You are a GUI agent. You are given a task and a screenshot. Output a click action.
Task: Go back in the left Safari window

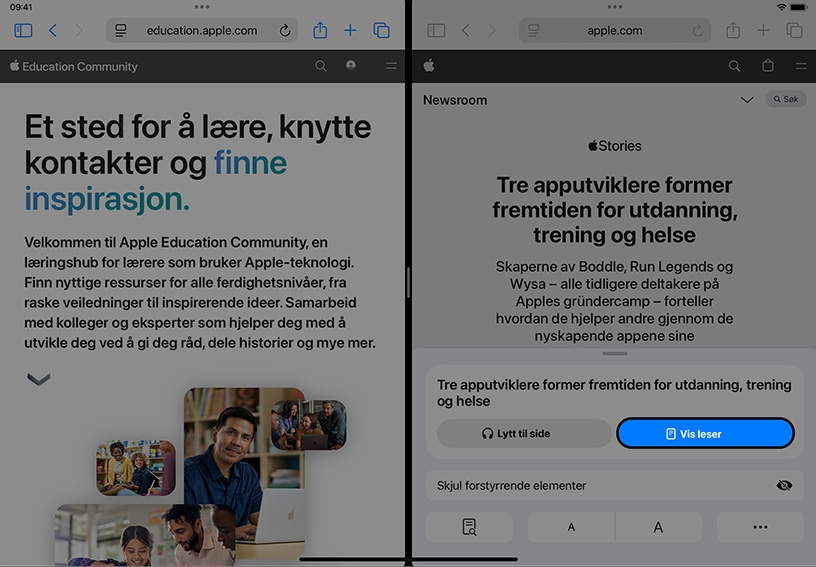tap(53, 31)
